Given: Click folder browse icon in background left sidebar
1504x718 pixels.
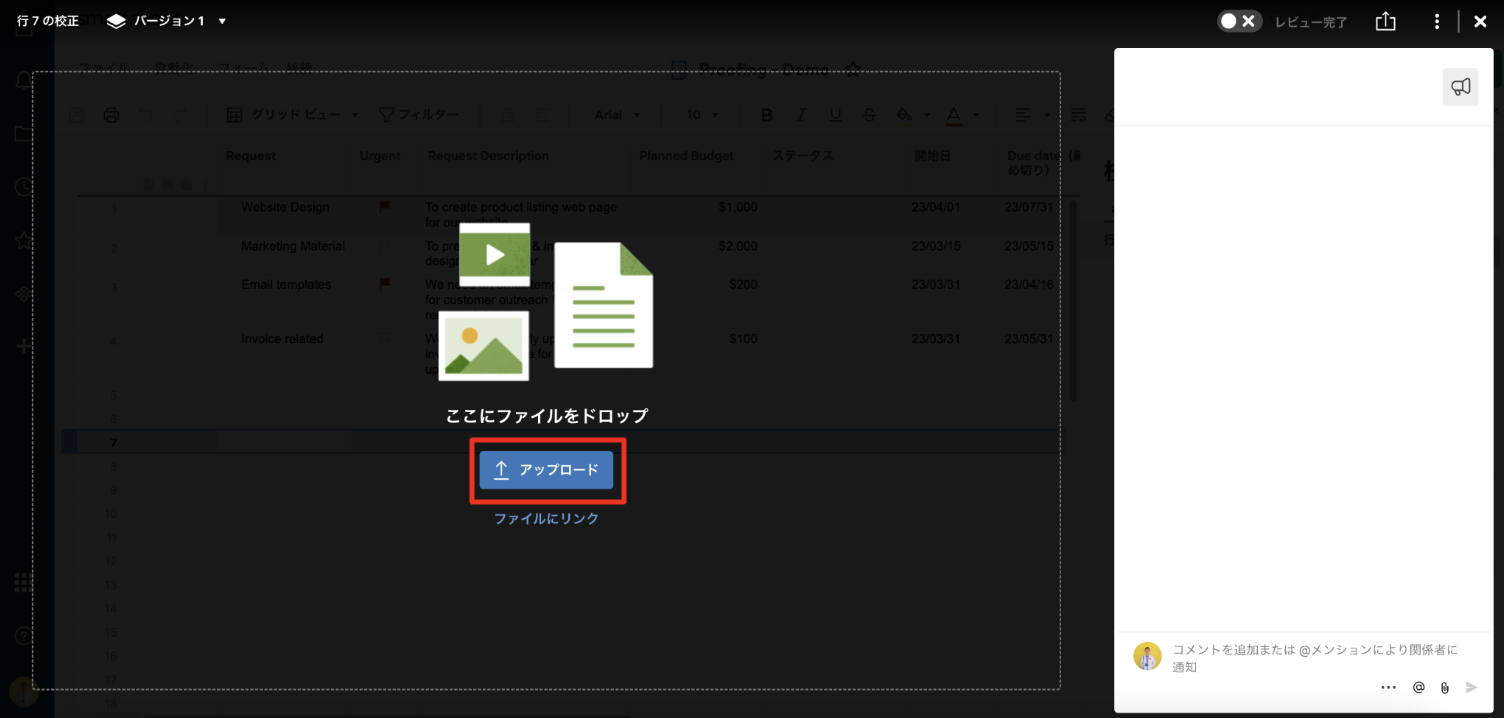Looking at the screenshot, I should 23,133.
